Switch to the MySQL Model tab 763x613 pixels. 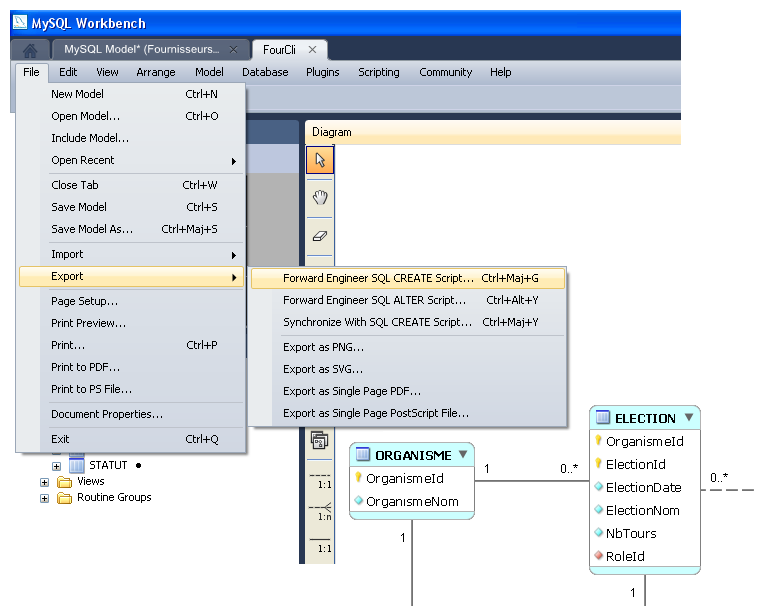(142, 50)
